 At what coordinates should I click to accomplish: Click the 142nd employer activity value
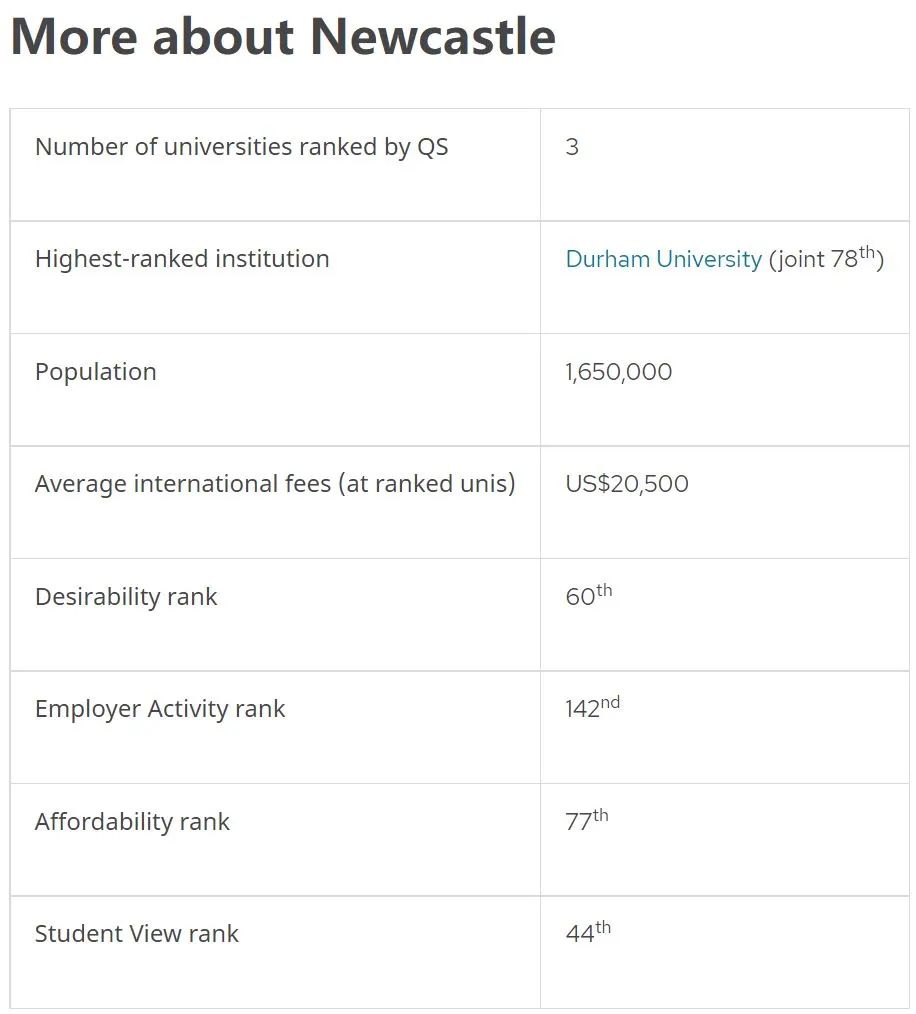pos(593,707)
